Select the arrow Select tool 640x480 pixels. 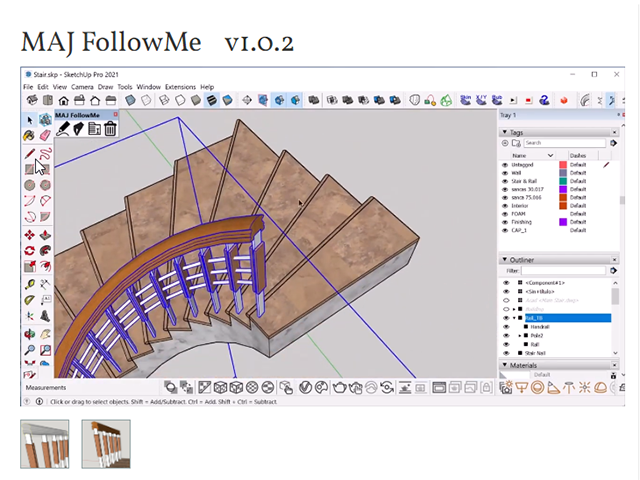[29, 120]
